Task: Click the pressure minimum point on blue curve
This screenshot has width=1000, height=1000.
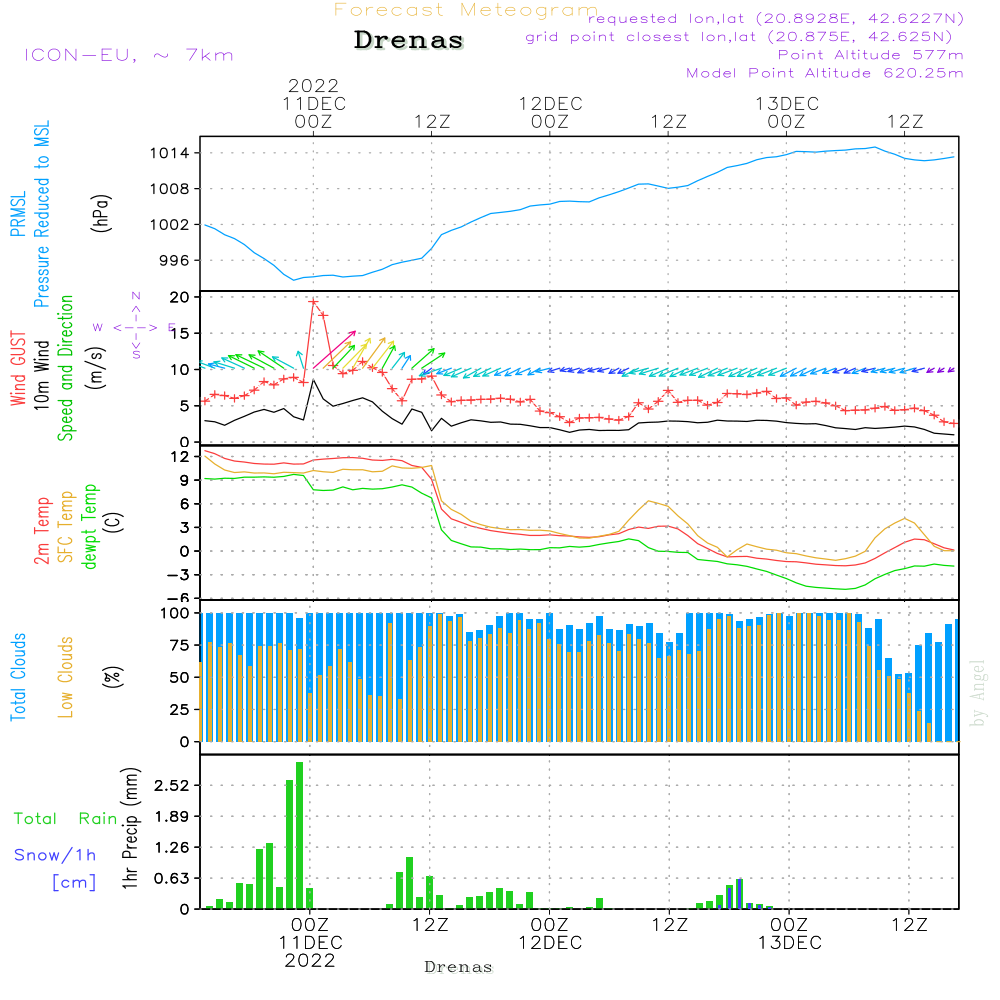Action: (x=294, y=280)
